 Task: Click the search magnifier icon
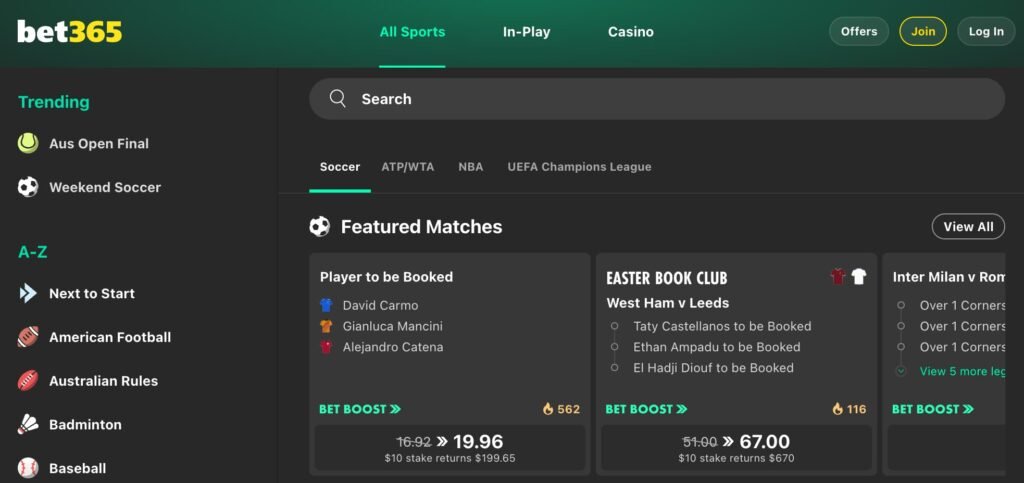point(338,99)
